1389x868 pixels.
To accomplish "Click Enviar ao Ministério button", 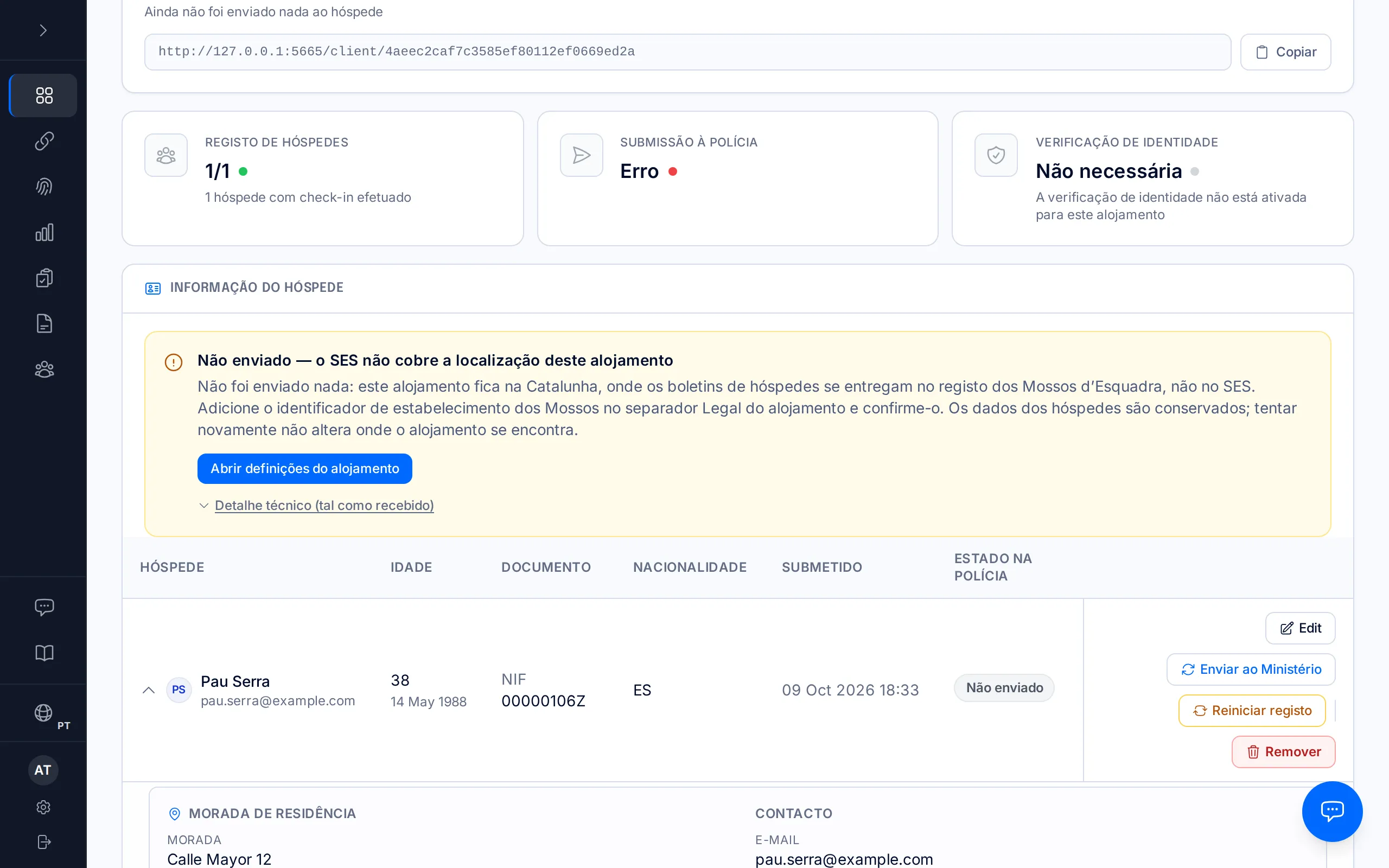I will coord(1251,669).
